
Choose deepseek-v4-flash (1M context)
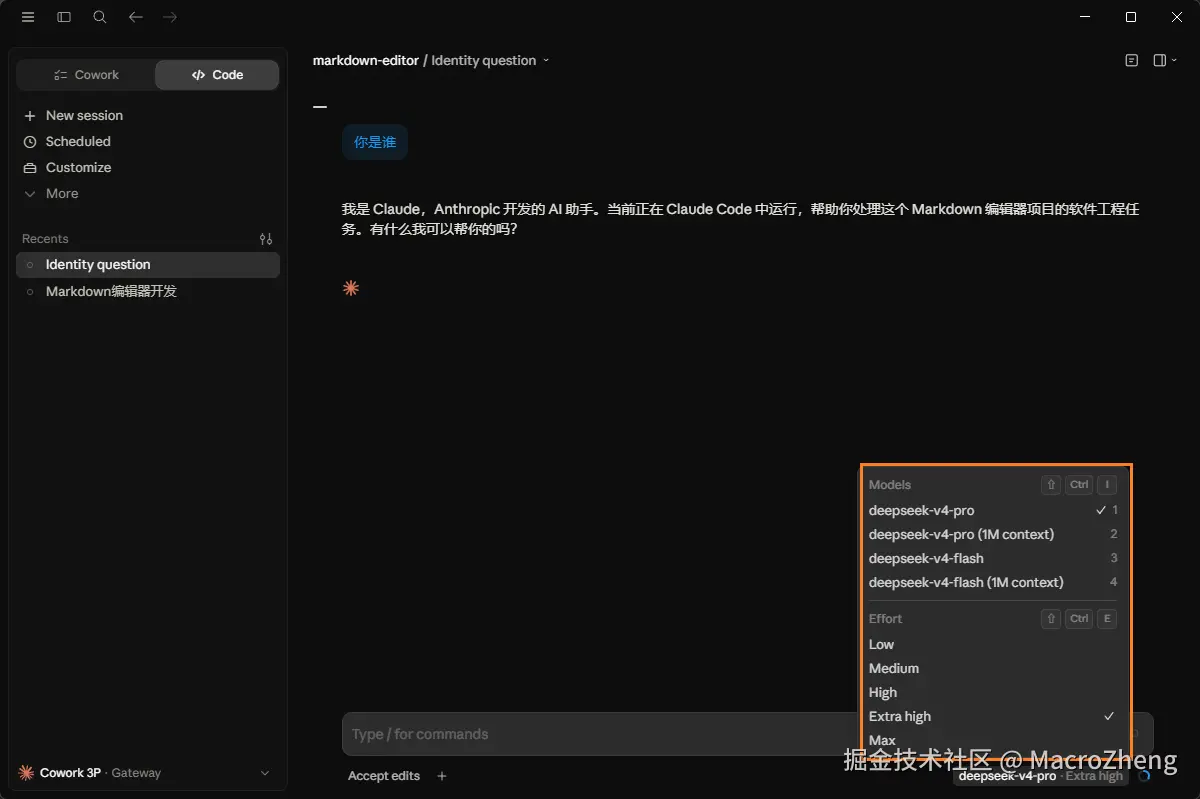[993, 583]
